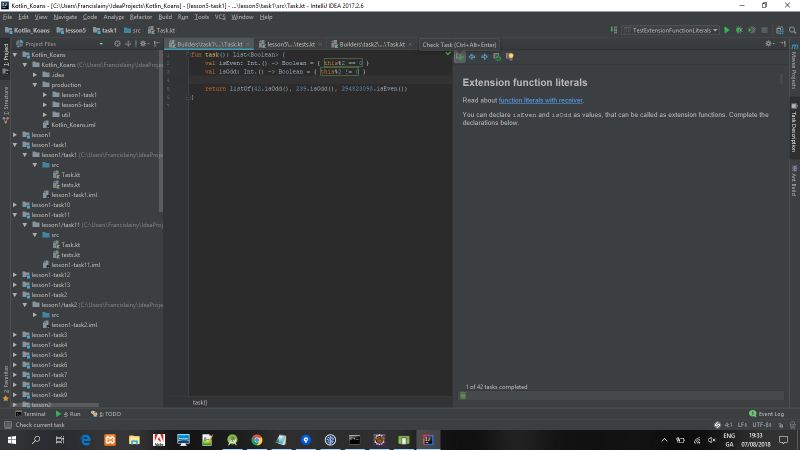The width and height of the screenshot is (800, 450).
Task: Click the Project tree vertical scrollbar
Action: [161, 130]
